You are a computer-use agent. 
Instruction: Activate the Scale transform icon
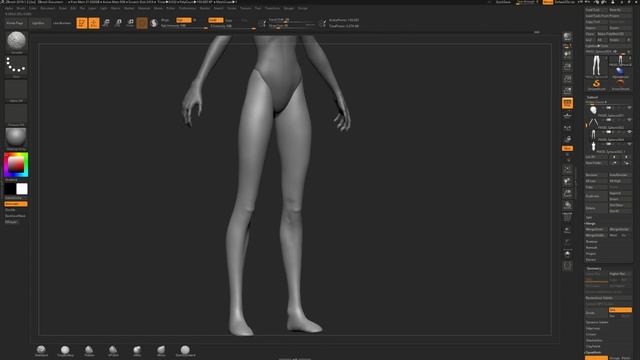tap(118, 23)
